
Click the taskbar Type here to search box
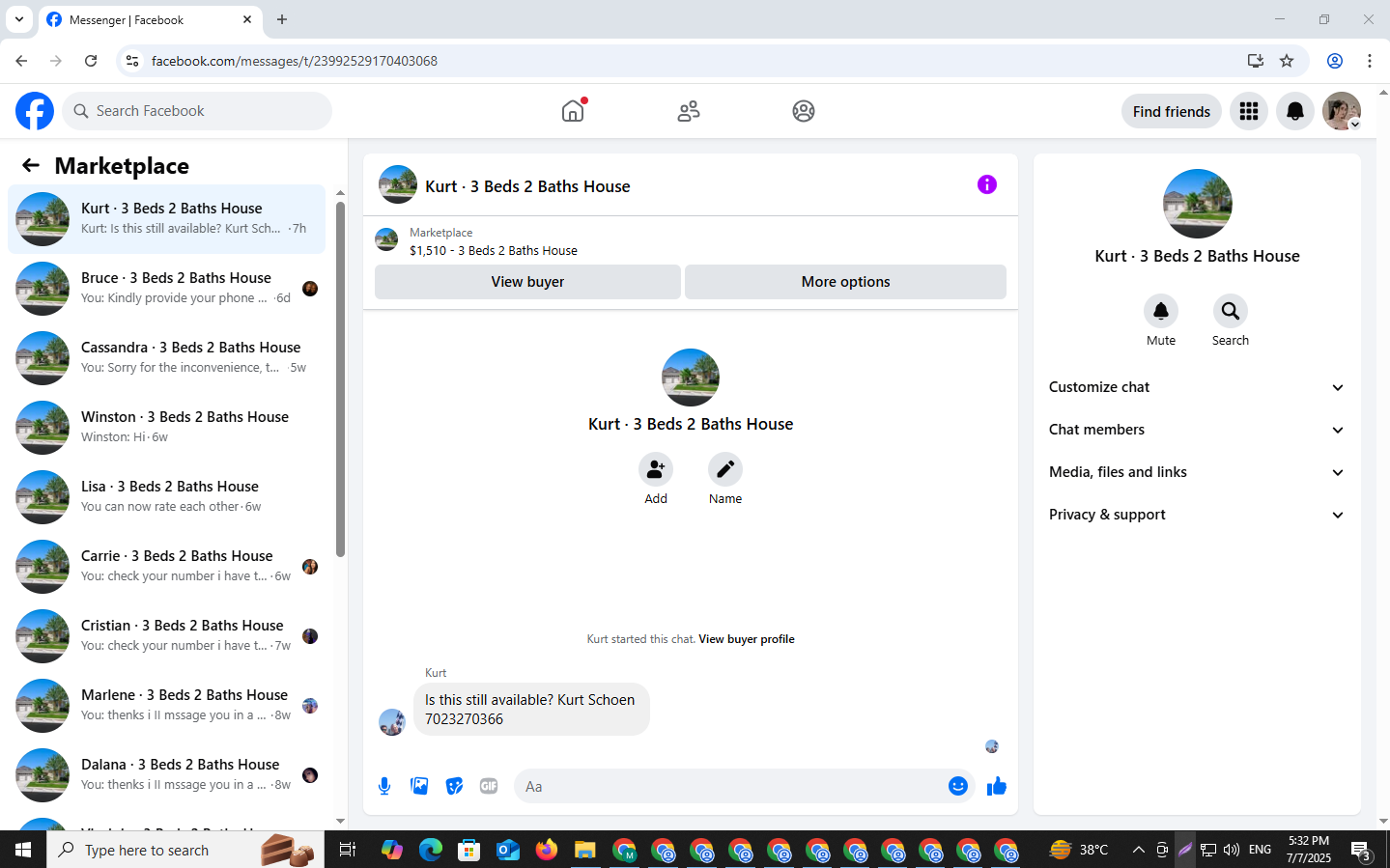tap(185, 850)
